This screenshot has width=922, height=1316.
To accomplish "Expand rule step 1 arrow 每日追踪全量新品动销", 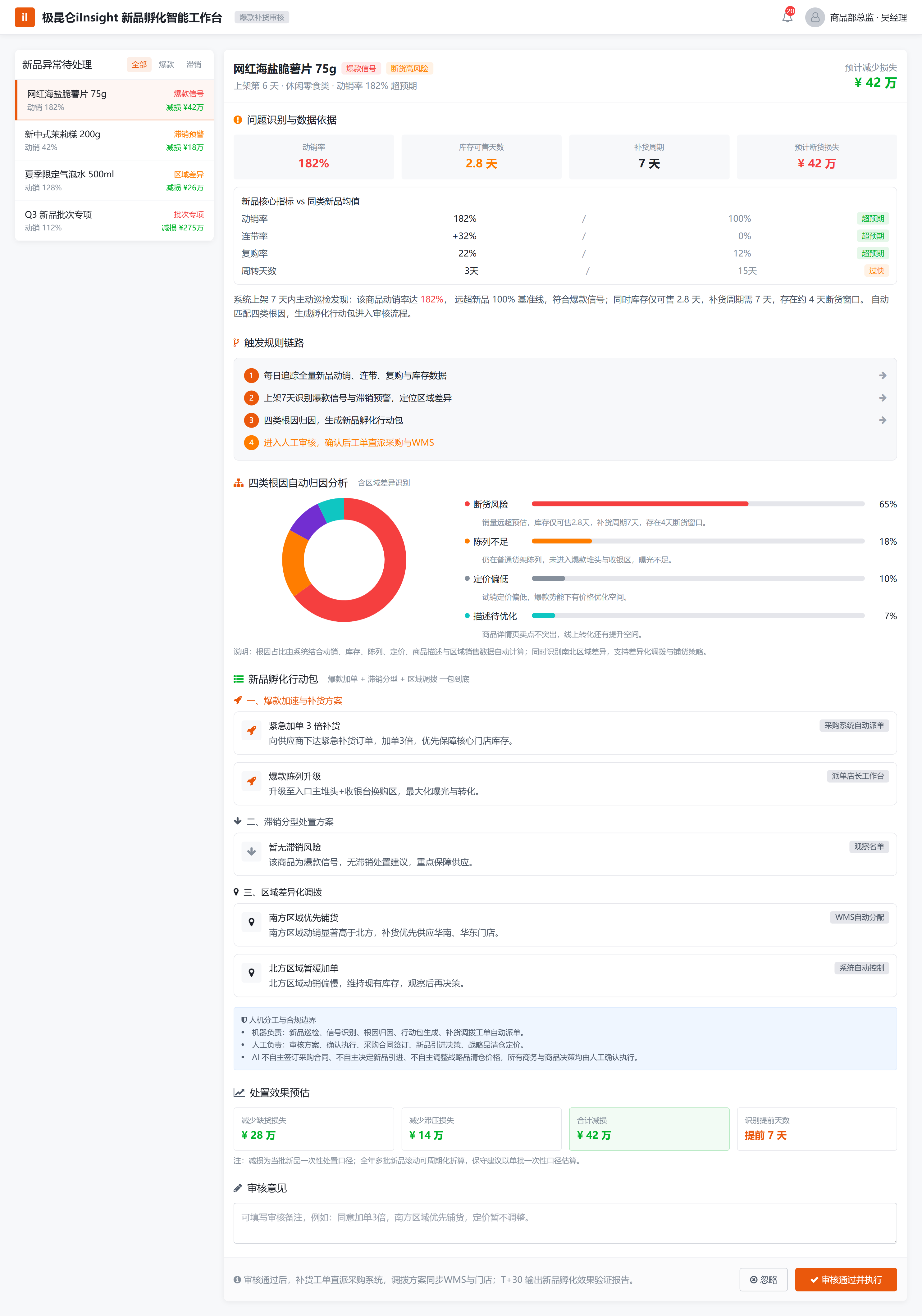I will tap(883, 375).
